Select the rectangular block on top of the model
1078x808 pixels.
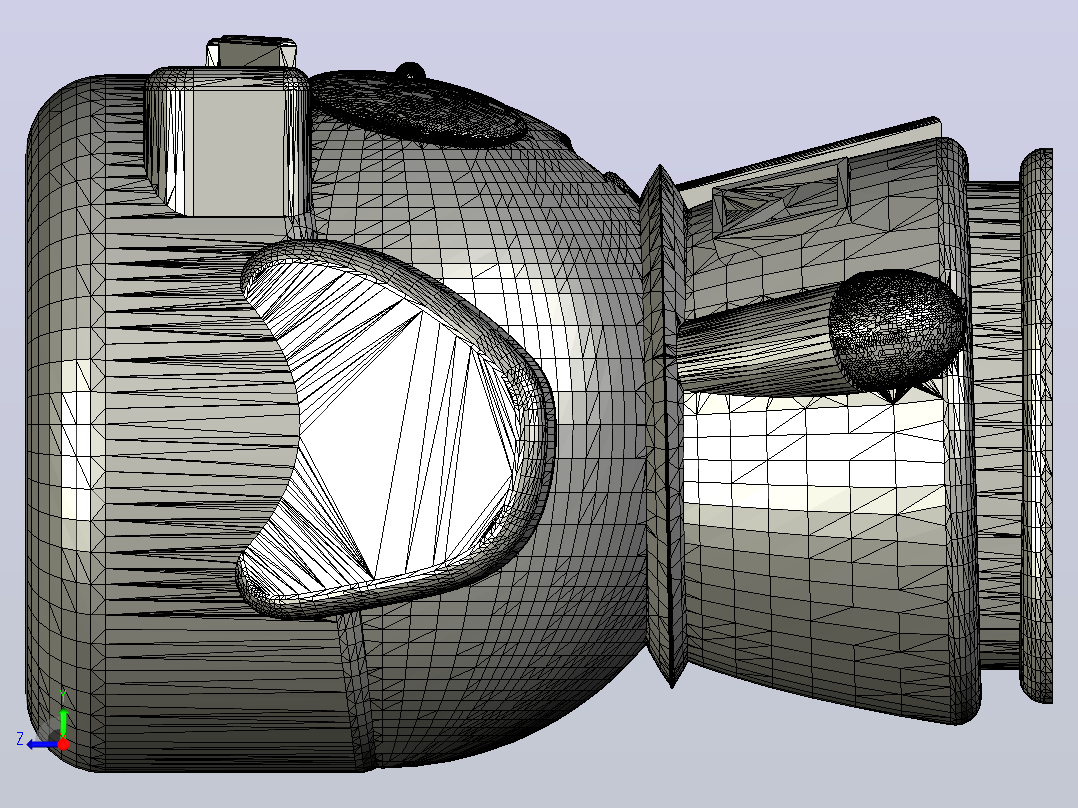point(228,141)
